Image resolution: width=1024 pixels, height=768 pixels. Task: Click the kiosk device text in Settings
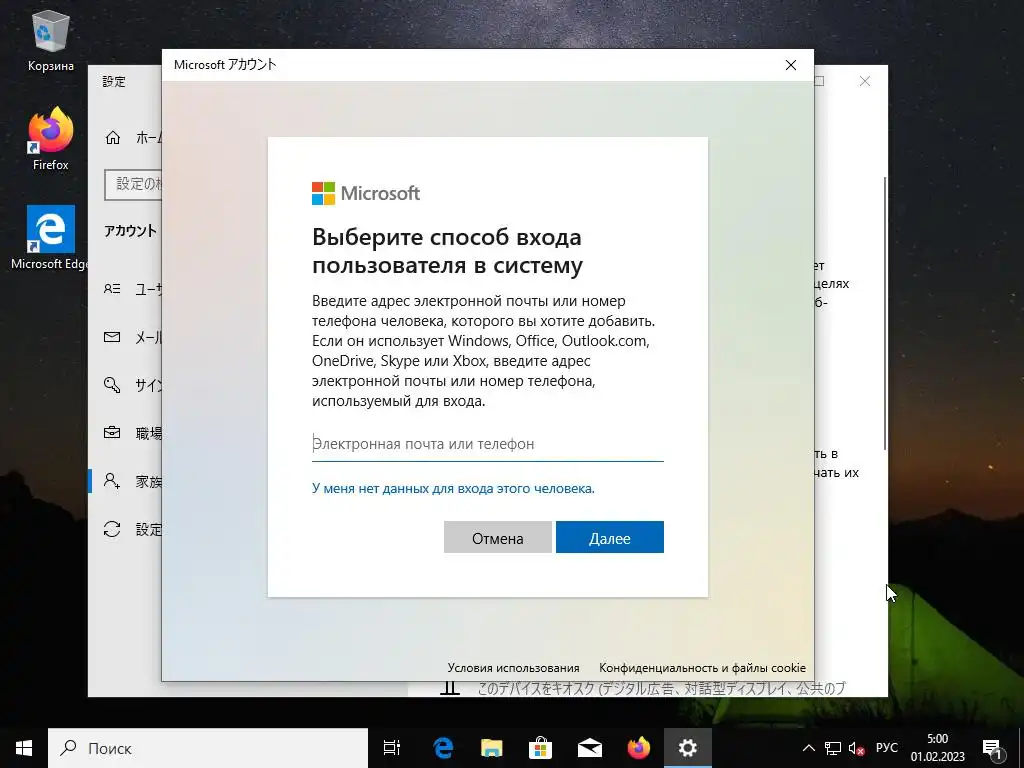pyautogui.click(x=661, y=688)
